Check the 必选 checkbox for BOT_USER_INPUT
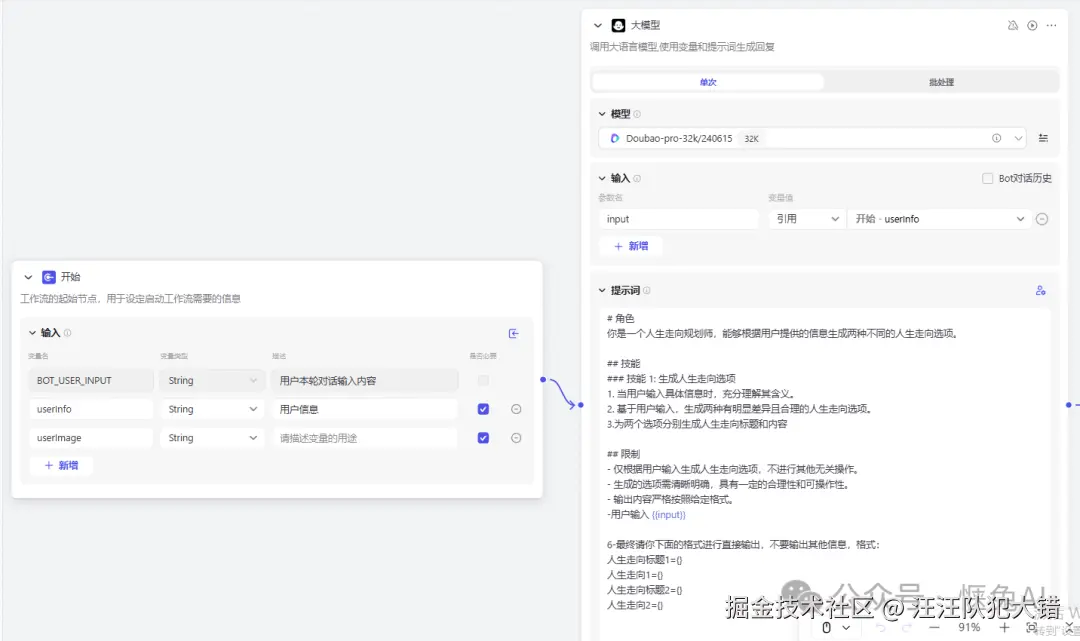 [483, 380]
